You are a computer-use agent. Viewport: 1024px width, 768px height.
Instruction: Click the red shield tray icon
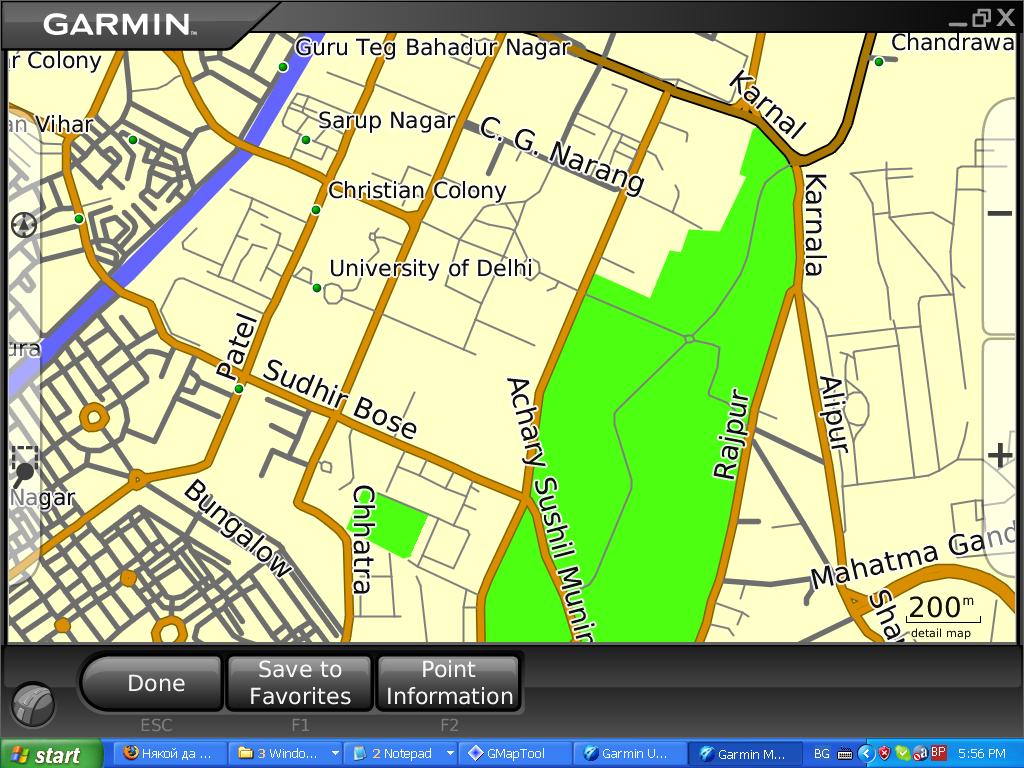pos(884,754)
